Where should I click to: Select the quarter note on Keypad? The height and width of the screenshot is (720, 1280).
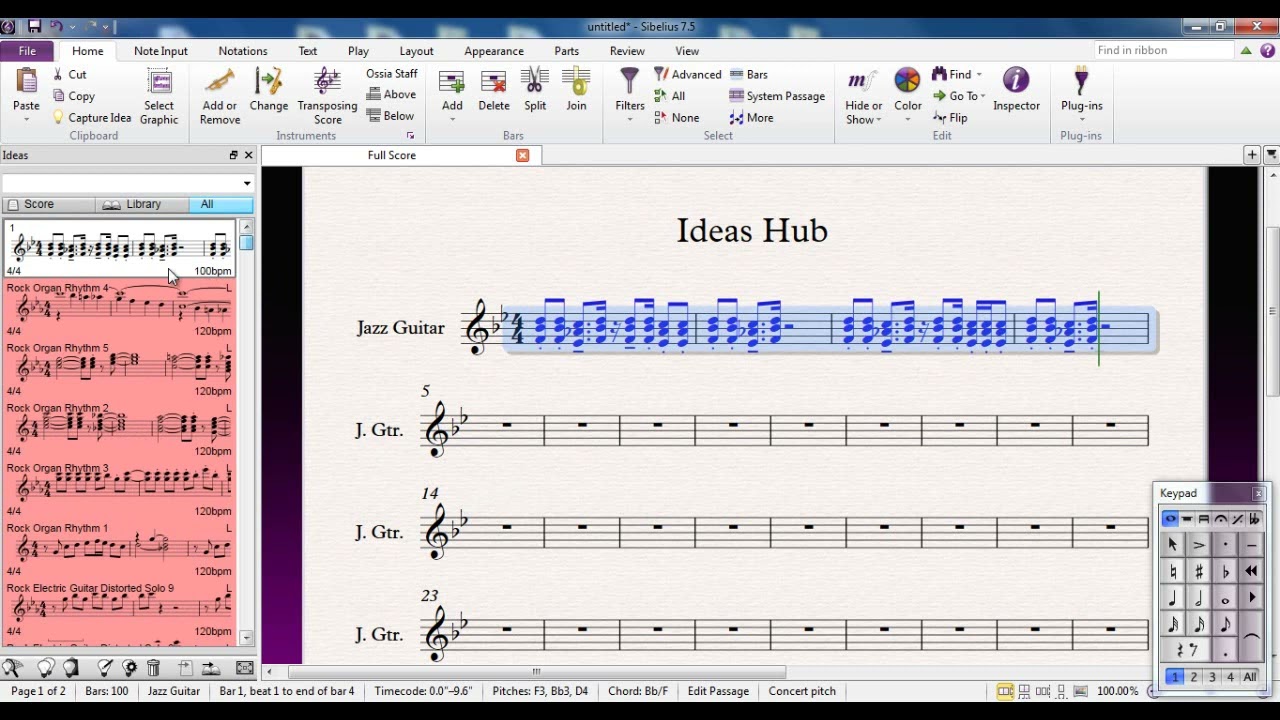1173,598
